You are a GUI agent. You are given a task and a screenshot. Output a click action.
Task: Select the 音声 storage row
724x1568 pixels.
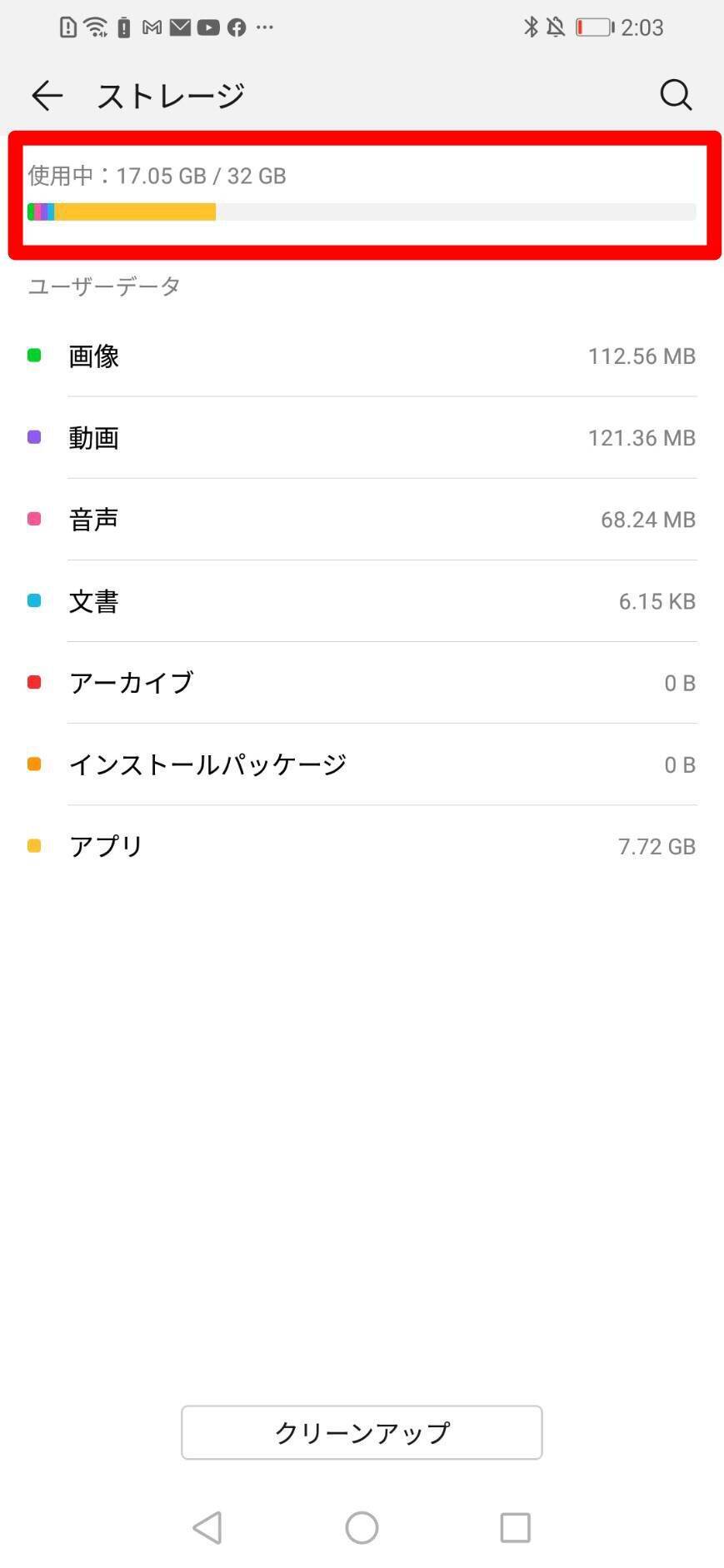362,520
